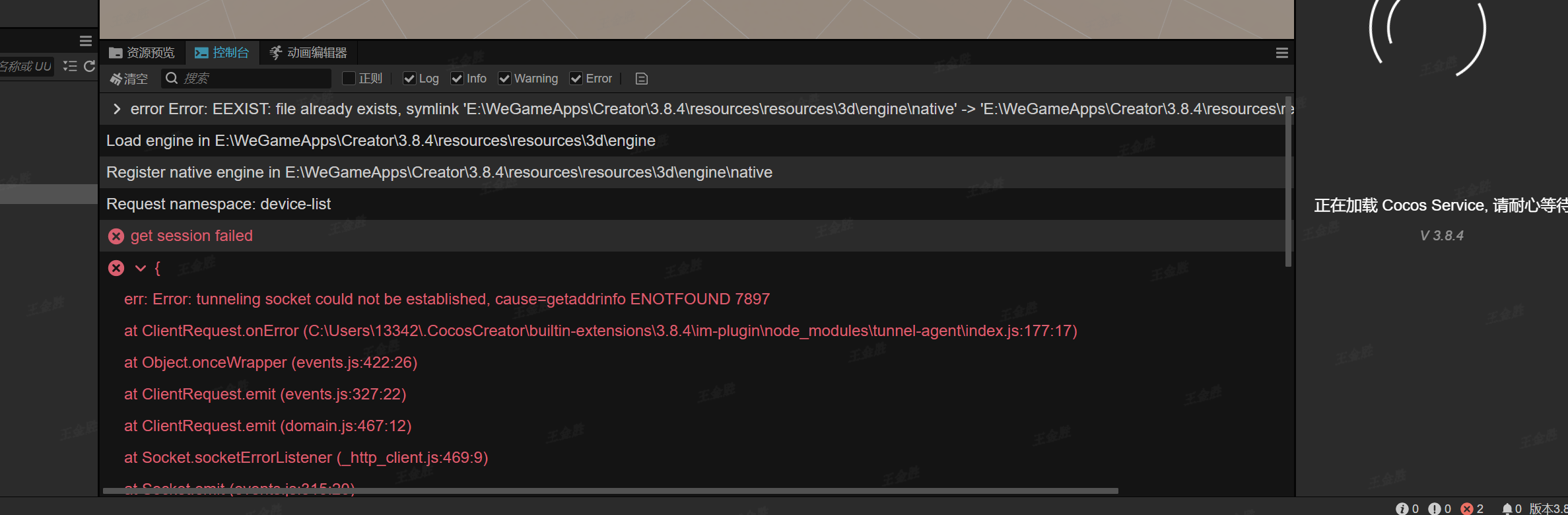
Task: Toggle the Error filter checkbox
Action: 576,79
